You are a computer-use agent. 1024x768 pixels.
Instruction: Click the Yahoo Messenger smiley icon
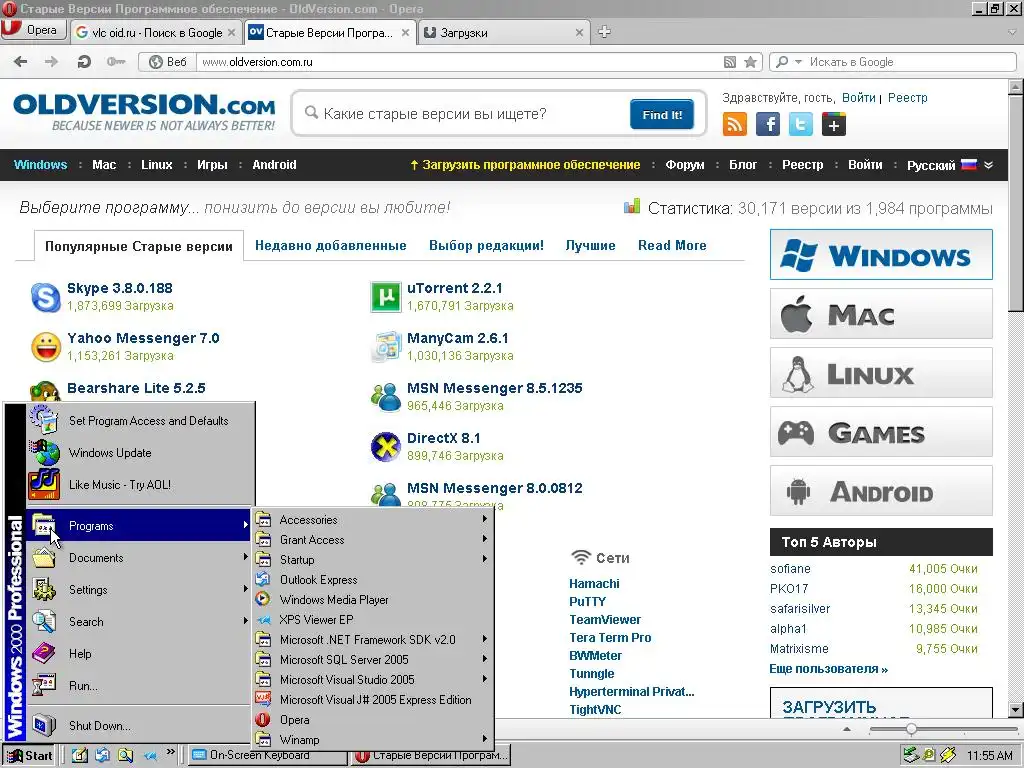pyautogui.click(x=46, y=347)
